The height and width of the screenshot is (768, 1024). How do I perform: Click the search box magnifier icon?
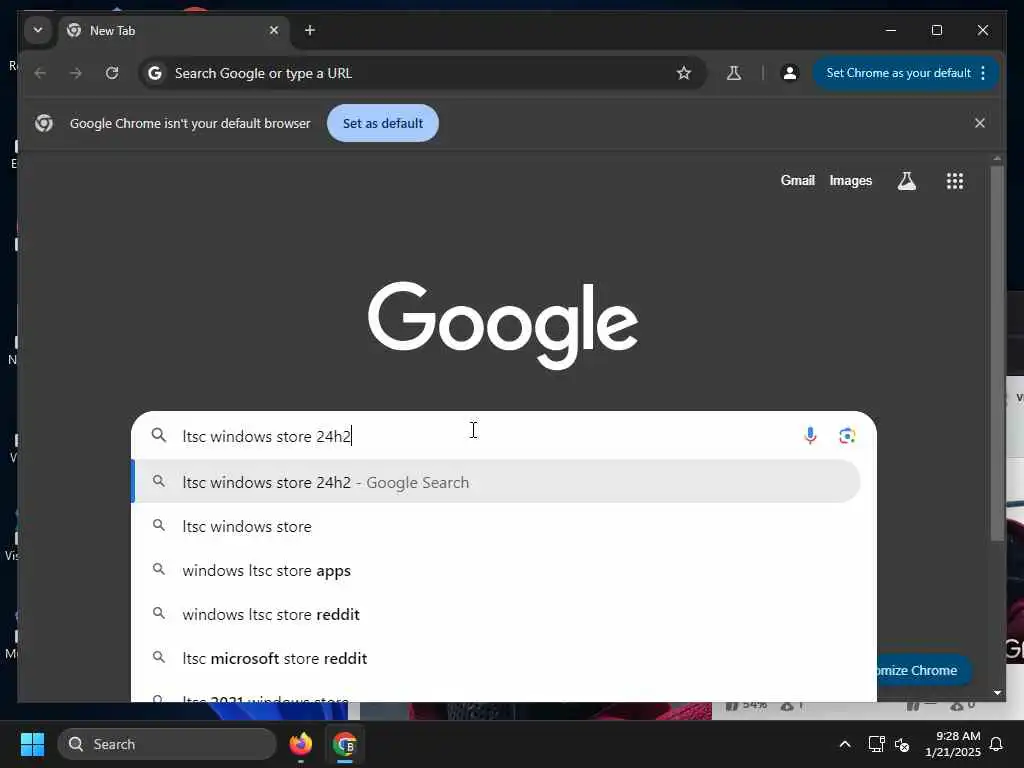coord(159,435)
